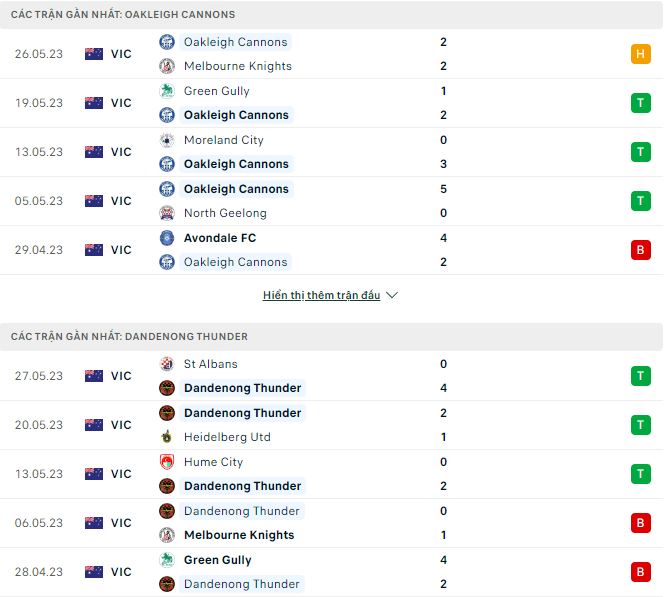The width and height of the screenshot is (670, 597).
Task: Click the Avondale FC club crest
Action: [167, 238]
